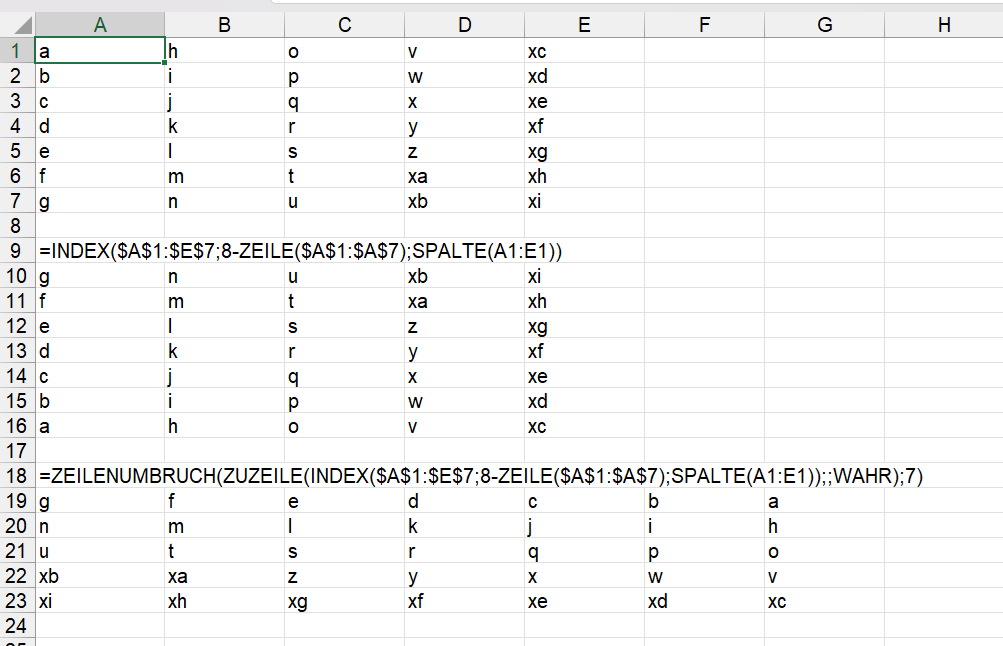Click cell A9 with the INDEX formula
This screenshot has height=646, width=1003.
[100, 251]
